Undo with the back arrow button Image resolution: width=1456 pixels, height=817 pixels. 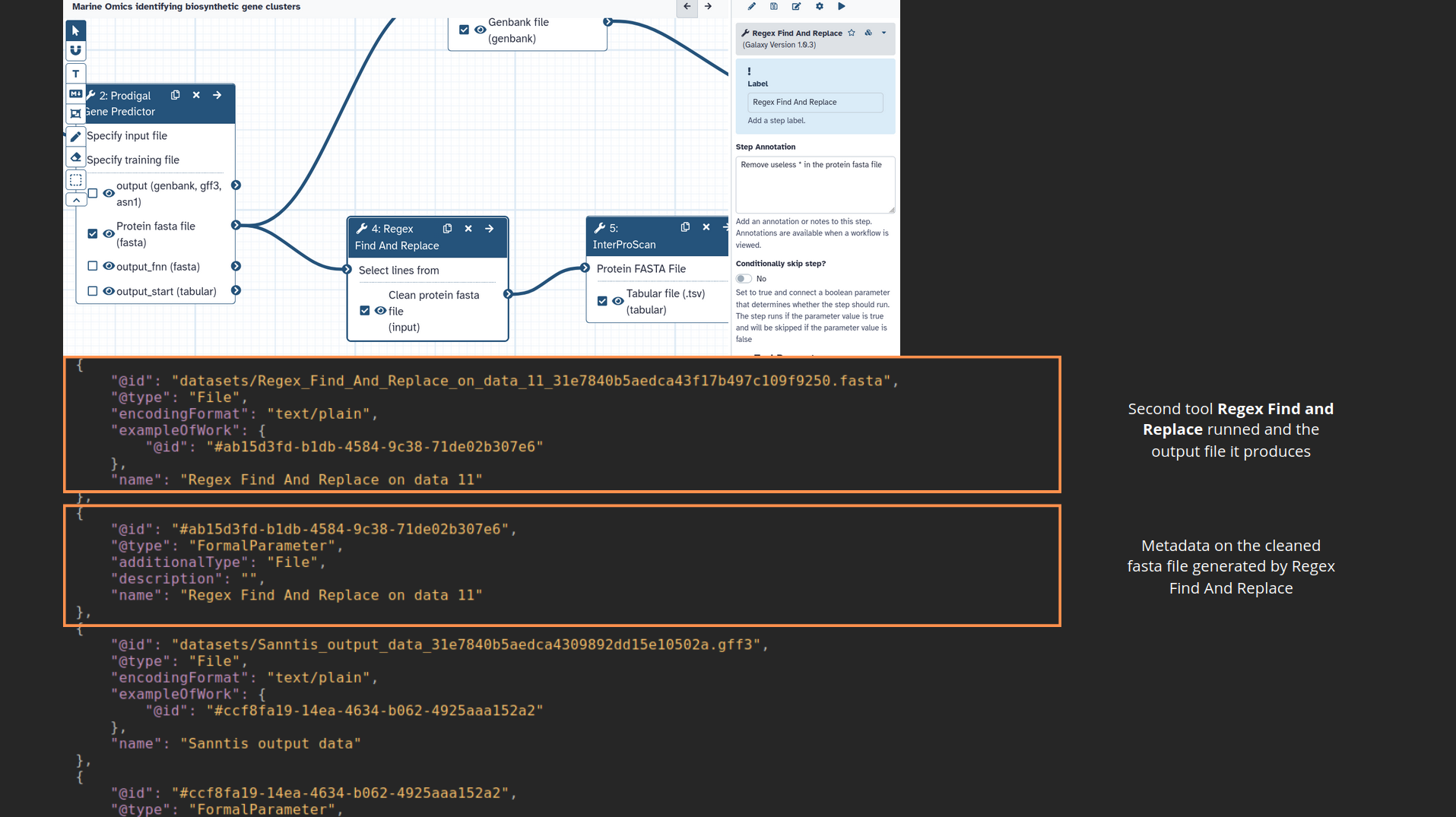click(x=687, y=6)
